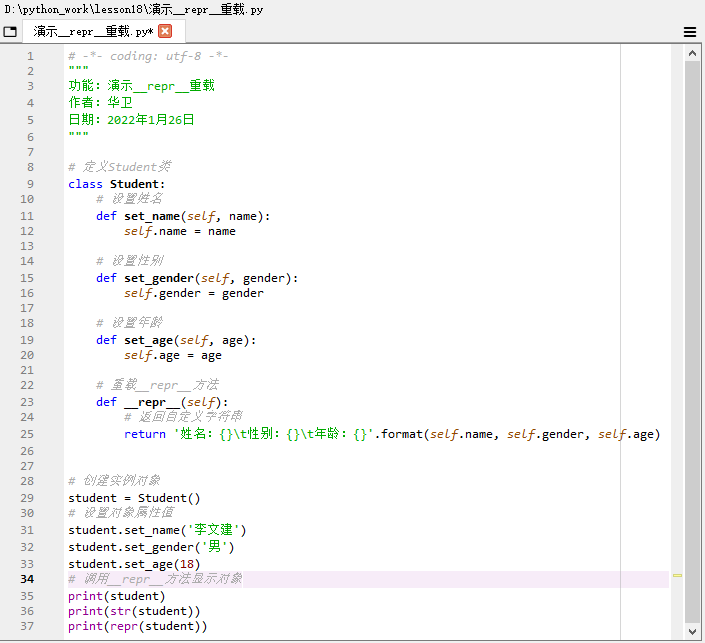Click comment '# 定义Student类'
This screenshot has width=705, height=643.
(120, 167)
